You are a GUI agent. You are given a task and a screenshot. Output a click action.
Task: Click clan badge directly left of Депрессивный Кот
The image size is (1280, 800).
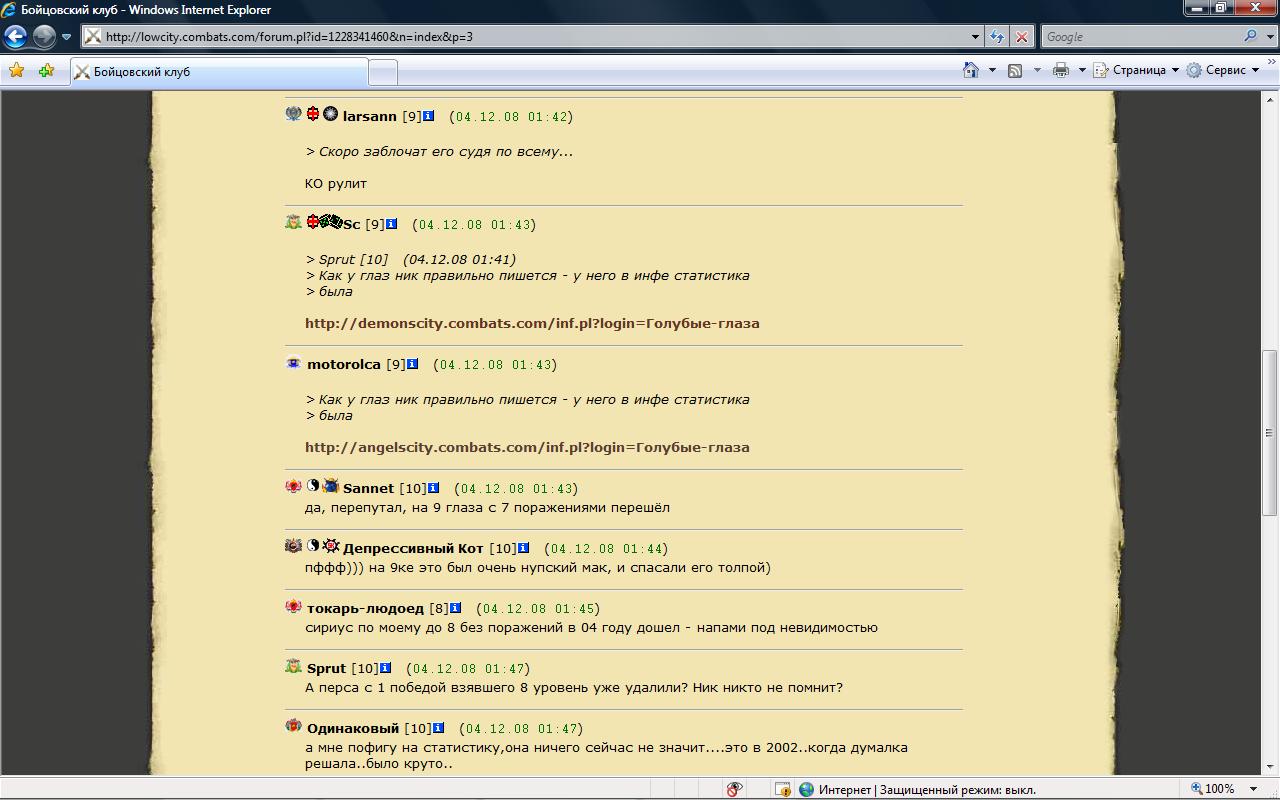tap(331, 546)
